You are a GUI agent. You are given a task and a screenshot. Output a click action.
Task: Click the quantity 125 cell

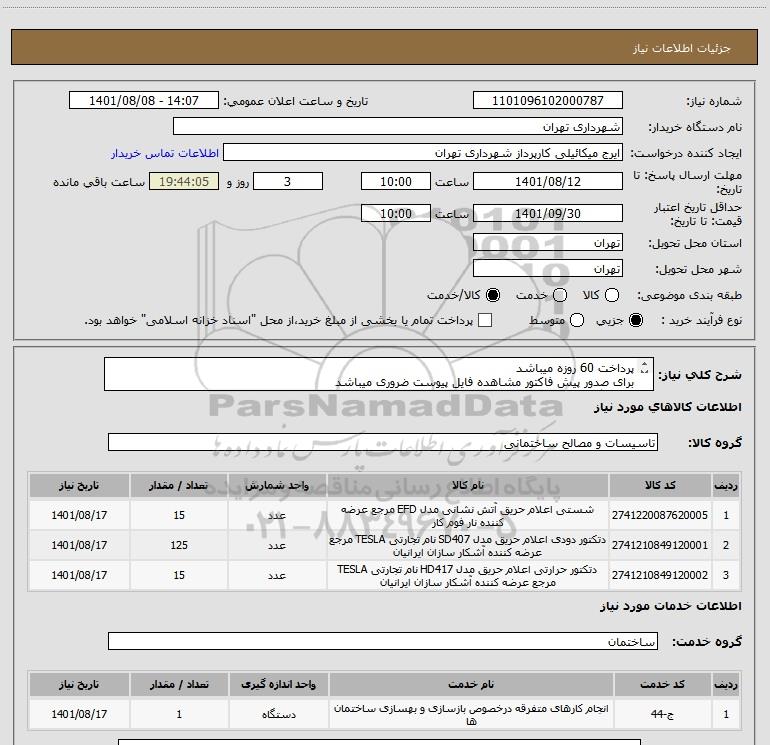tap(179, 545)
